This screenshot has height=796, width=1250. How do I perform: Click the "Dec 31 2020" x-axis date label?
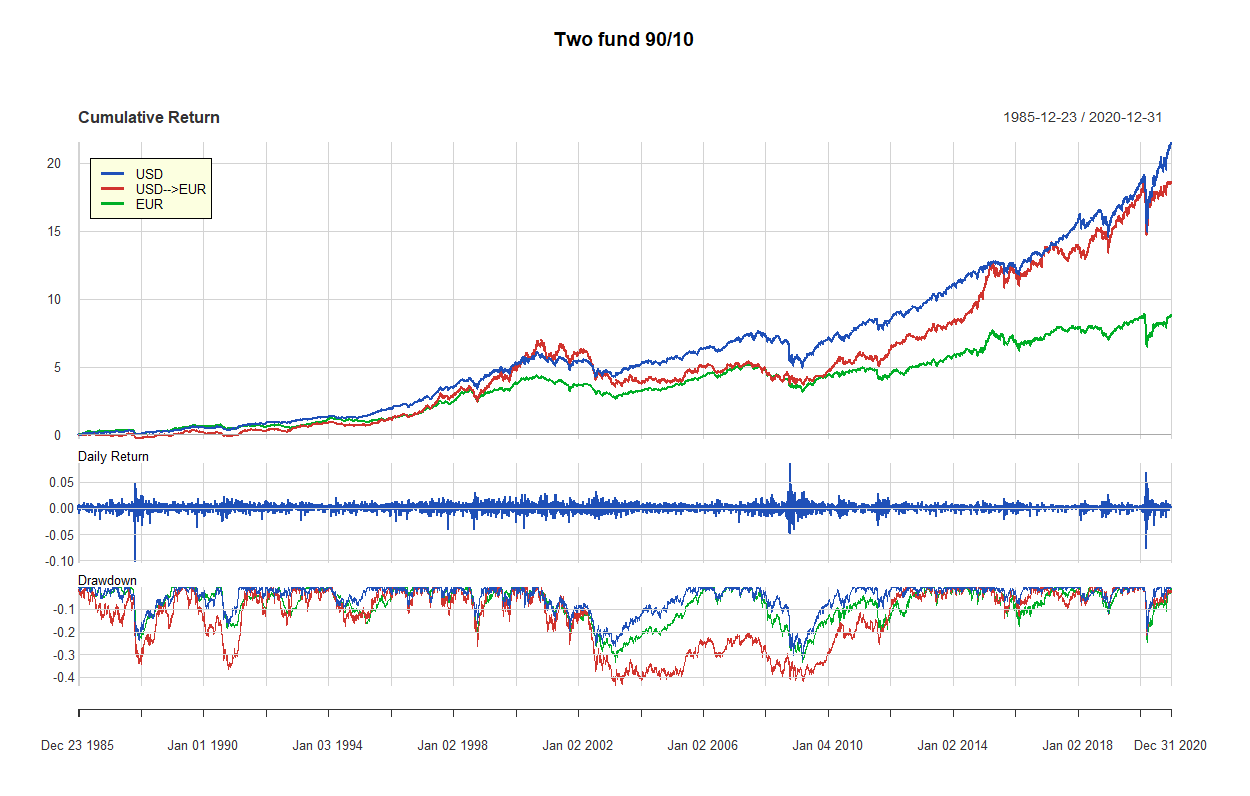[1170, 745]
